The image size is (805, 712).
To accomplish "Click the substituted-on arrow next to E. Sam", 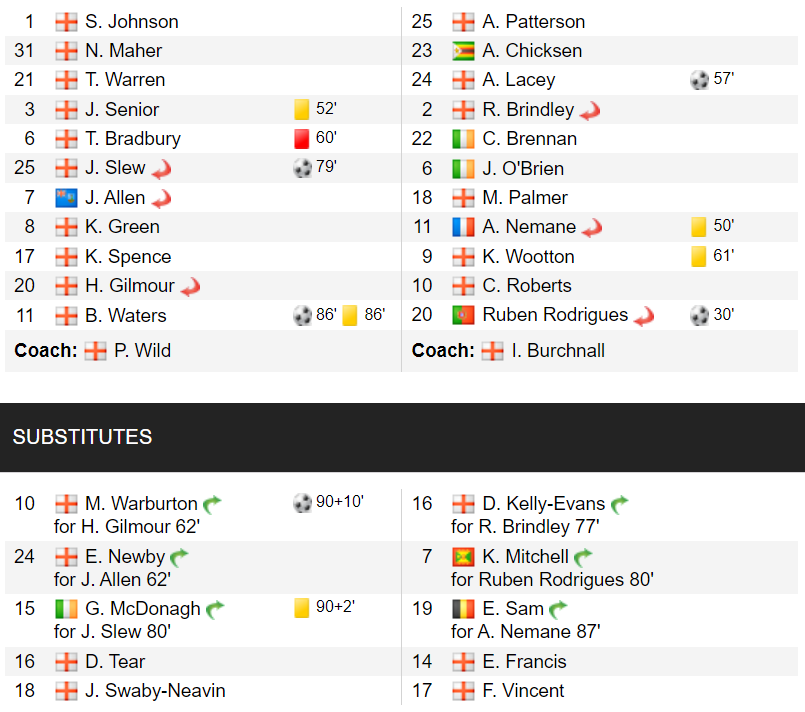I will pos(559,609).
